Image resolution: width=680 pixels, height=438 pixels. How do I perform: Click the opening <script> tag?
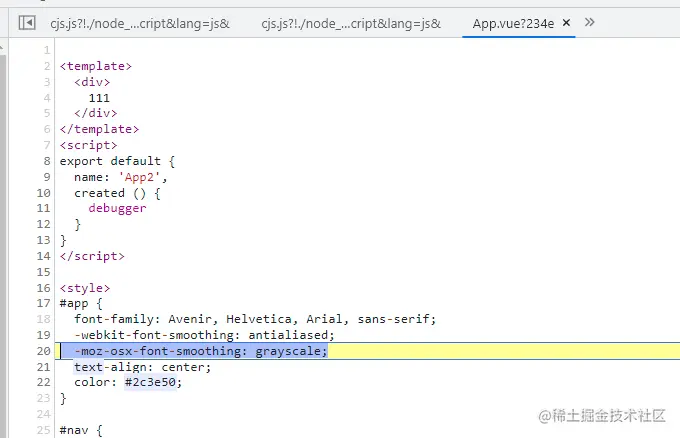tap(88, 145)
